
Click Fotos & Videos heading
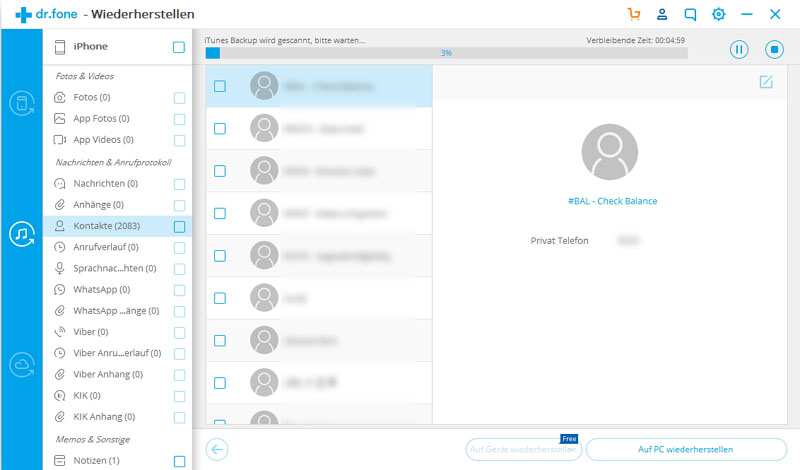click(x=85, y=76)
